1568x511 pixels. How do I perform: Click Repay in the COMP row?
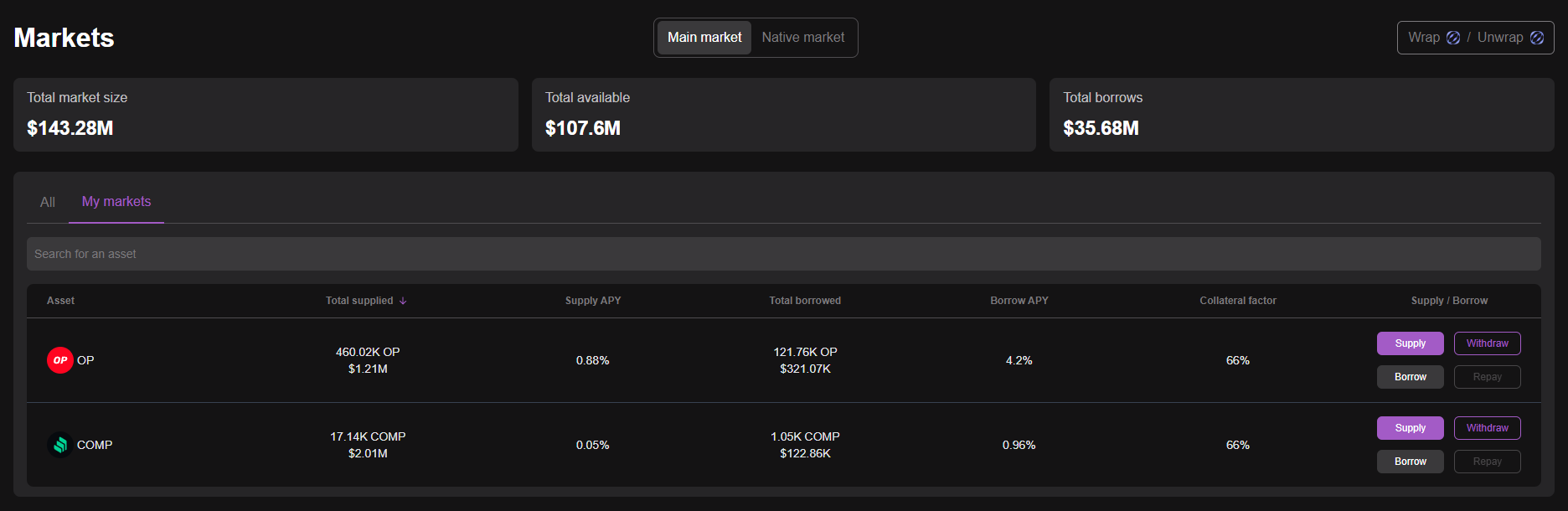coord(1487,462)
